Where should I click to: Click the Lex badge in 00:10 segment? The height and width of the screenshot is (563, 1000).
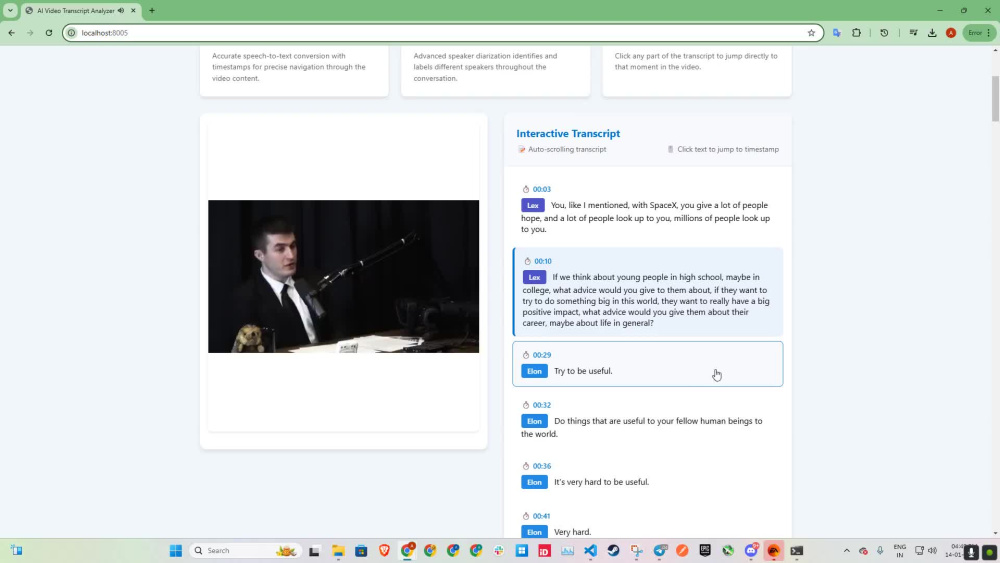point(534,277)
